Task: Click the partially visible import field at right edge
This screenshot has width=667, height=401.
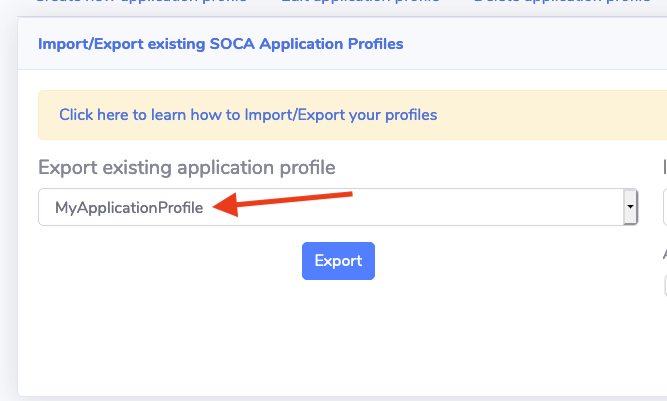Action: click(x=665, y=207)
